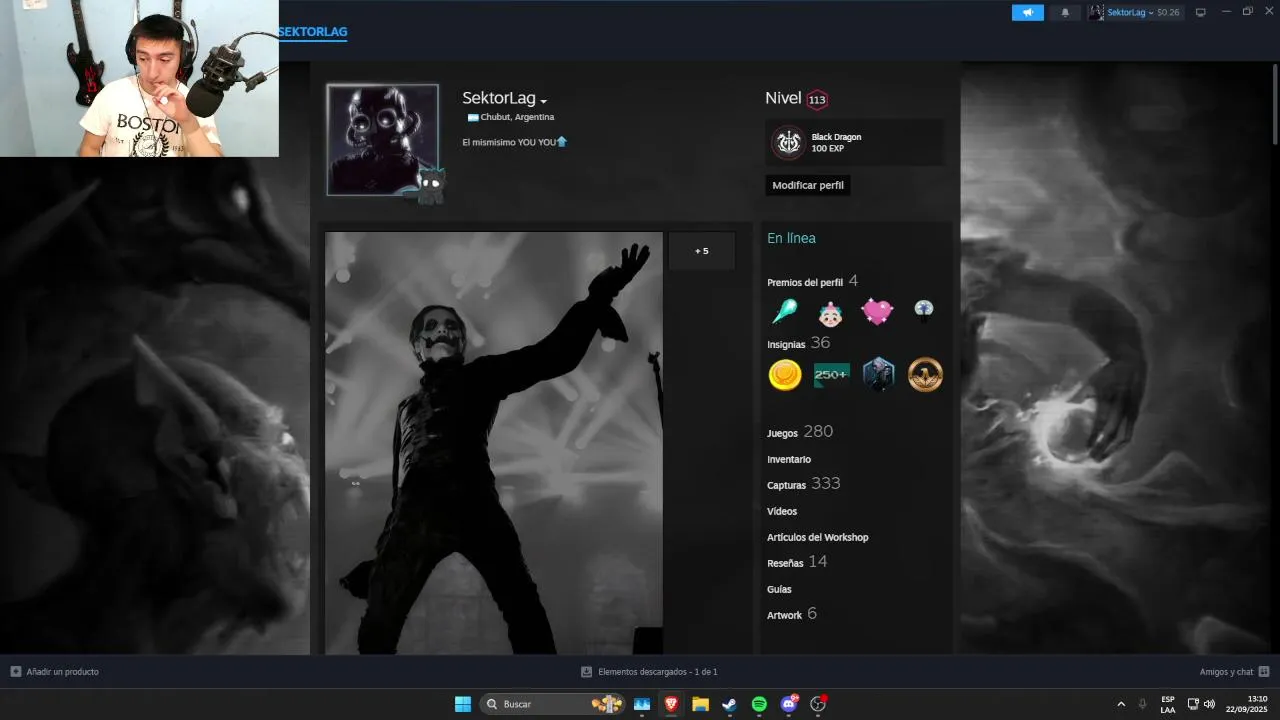Click the En línea status text
Image resolution: width=1280 pixels, height=720 pixels.
[x=791, y=238]
